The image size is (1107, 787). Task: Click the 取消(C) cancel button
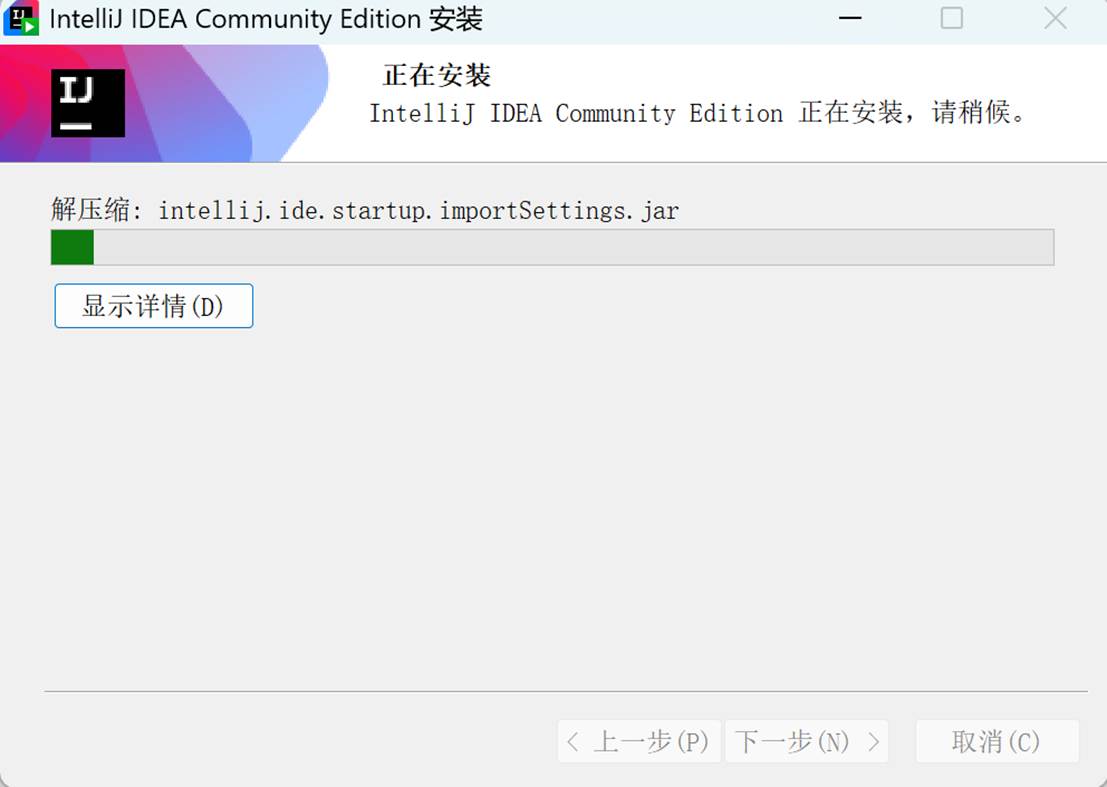[x=997, y=742]
